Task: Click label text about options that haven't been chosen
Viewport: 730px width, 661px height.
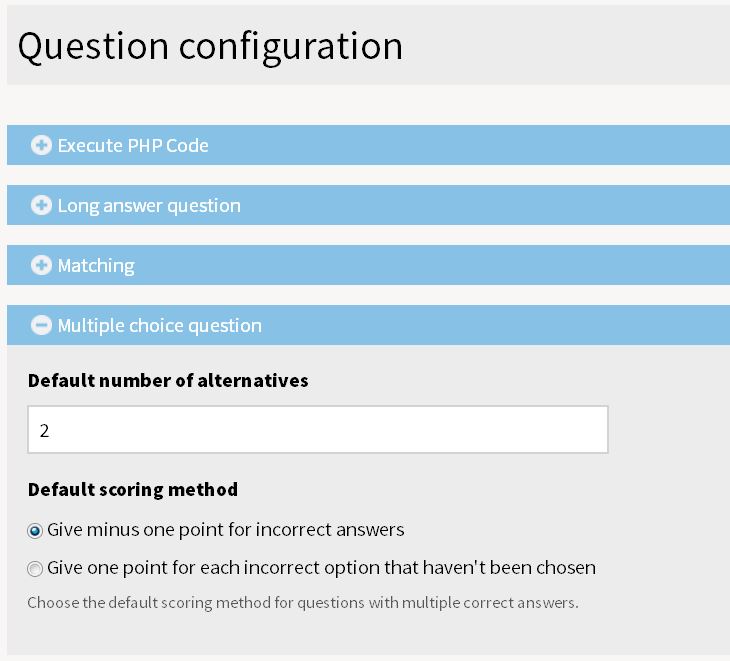Action: tap(321, 568)
